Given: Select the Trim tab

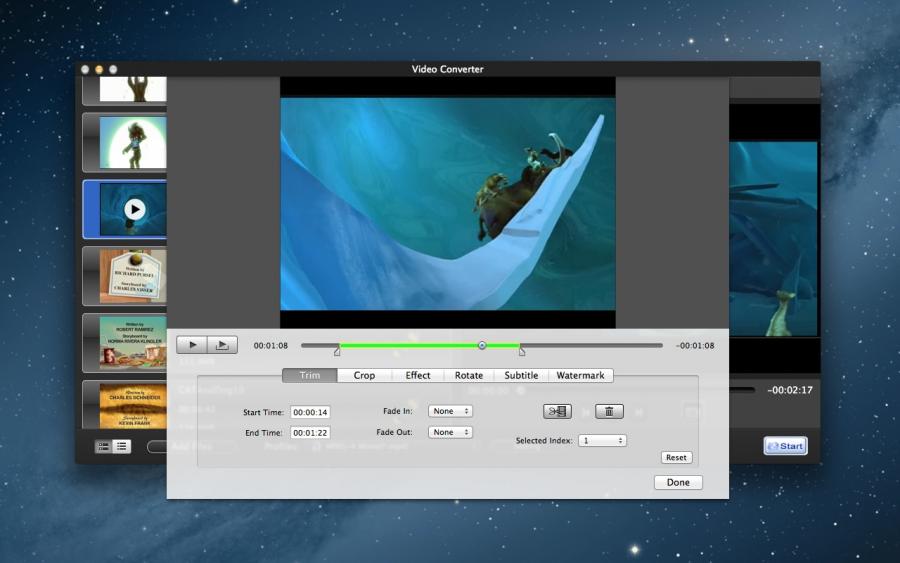Looking at the screenshot, I should coord(309,375).
